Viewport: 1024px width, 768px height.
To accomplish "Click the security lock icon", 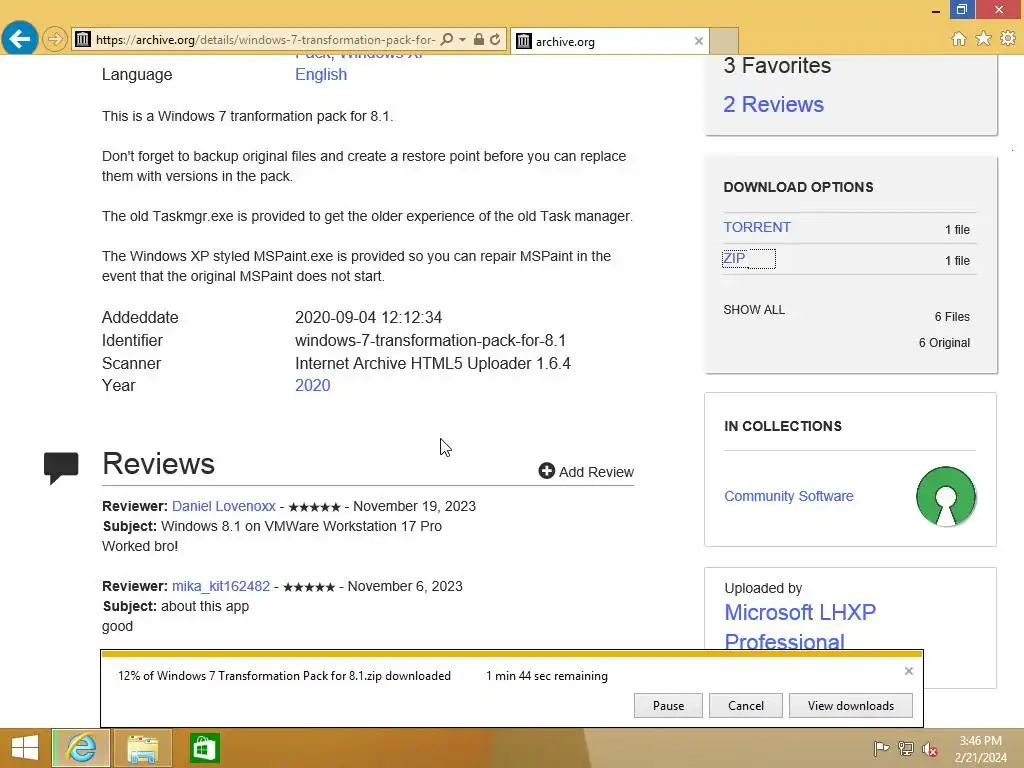I will coord(479,40).
